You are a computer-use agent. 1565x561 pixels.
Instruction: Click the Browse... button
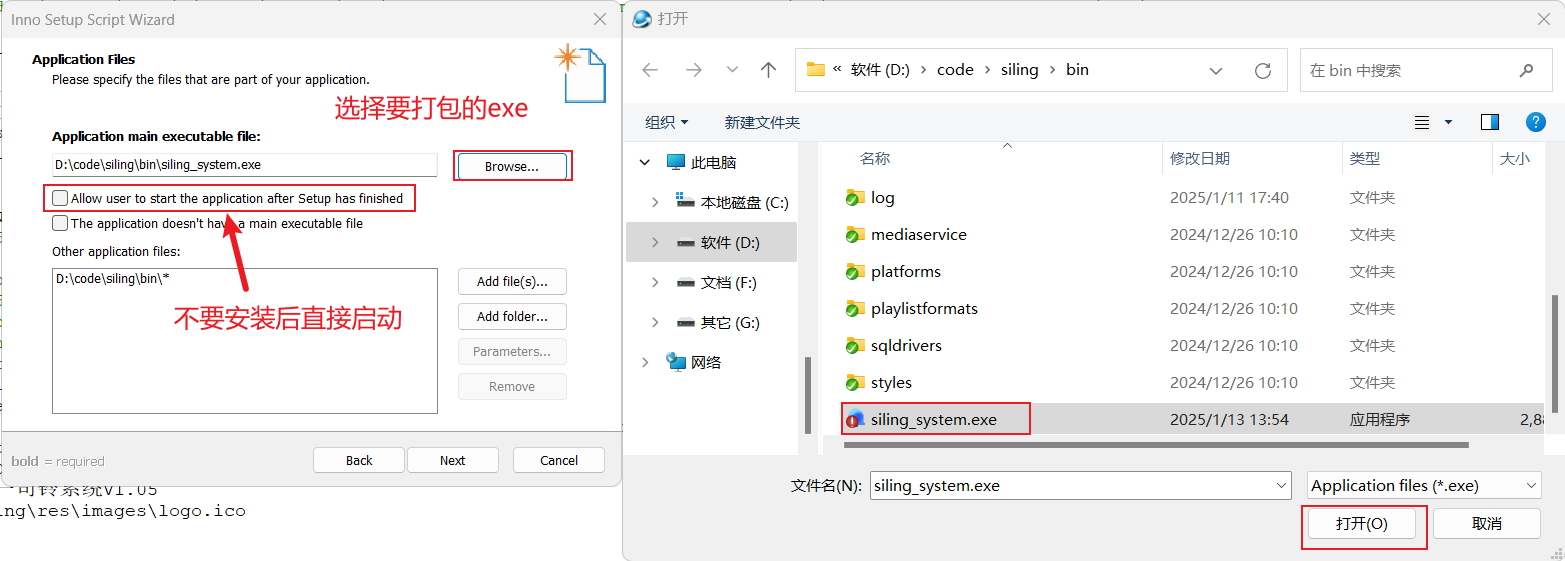coord(512,166)
